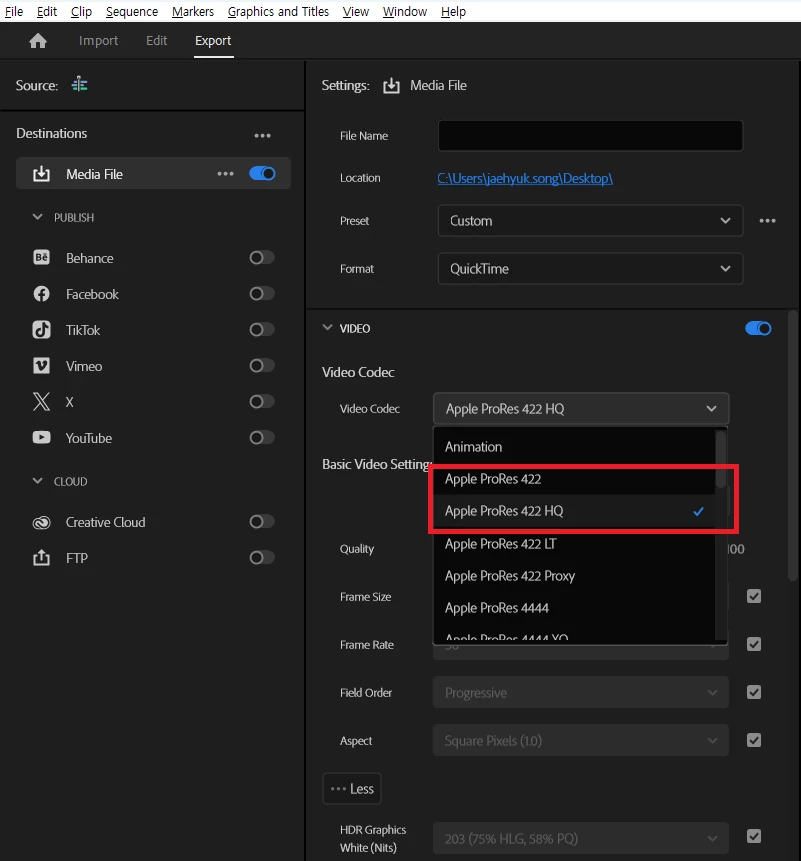Switch to the Edit workspace tab
Image resolution: width=801 pixels, height=861 pixels.
coord(156,41)
